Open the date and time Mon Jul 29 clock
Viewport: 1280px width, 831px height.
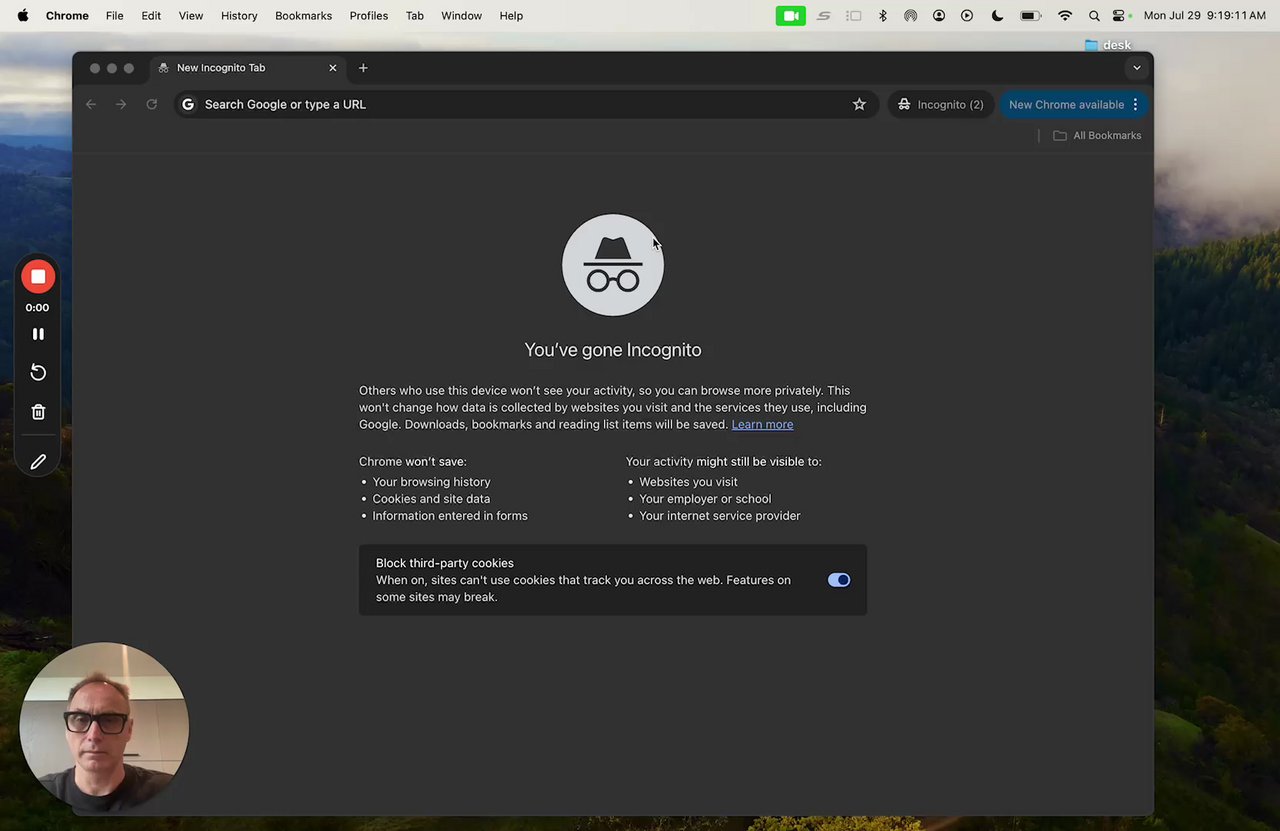point(1205,15)
